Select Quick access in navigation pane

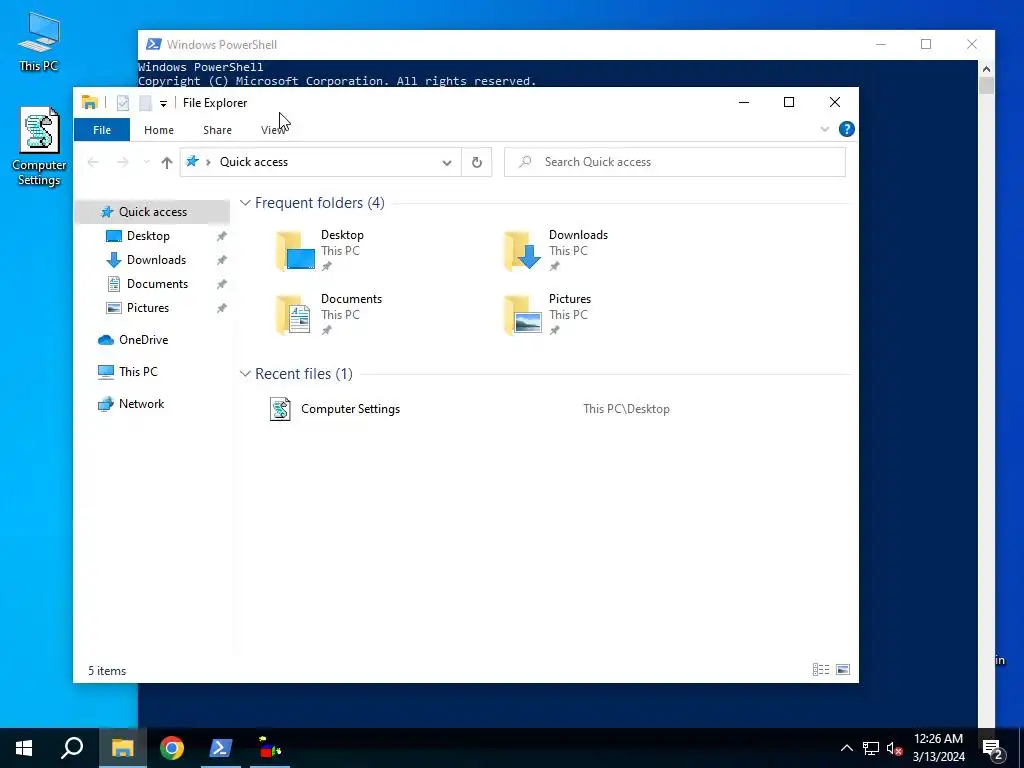pos(152,212)
